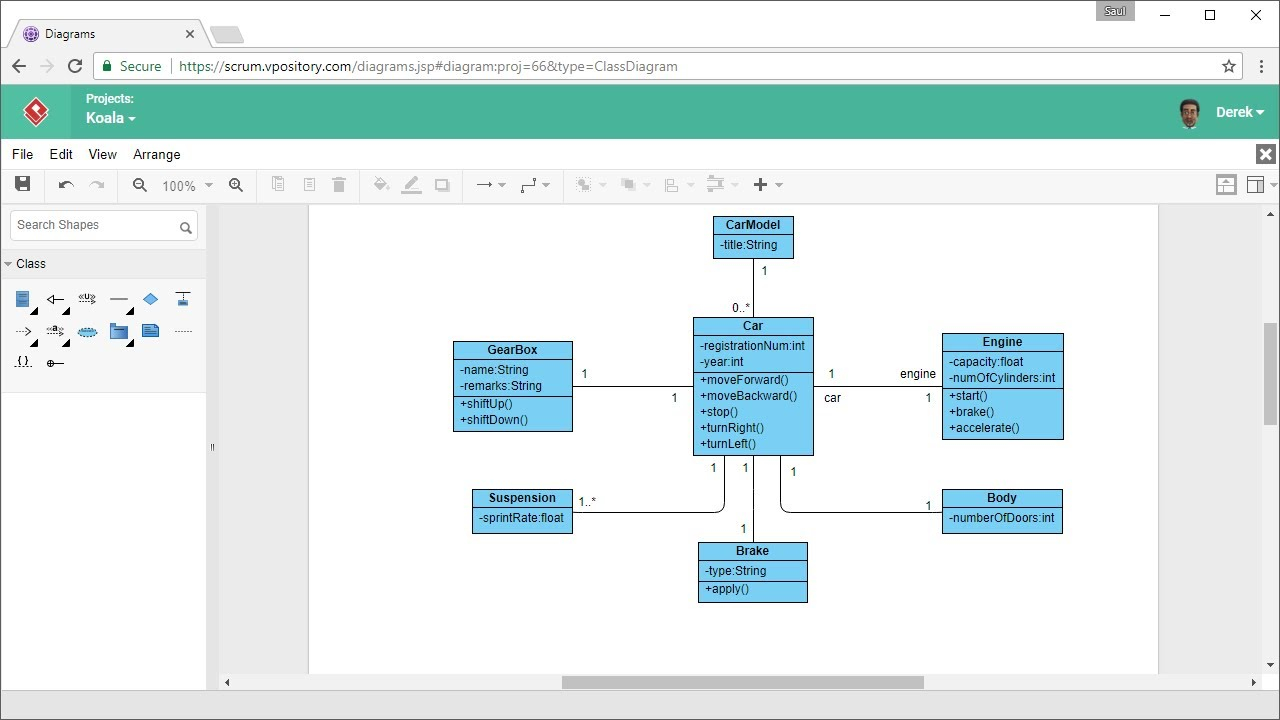Screen dimensions: 1280x720
Task: Select the containment circle-plus connector shape
Action: pos(56,363)
